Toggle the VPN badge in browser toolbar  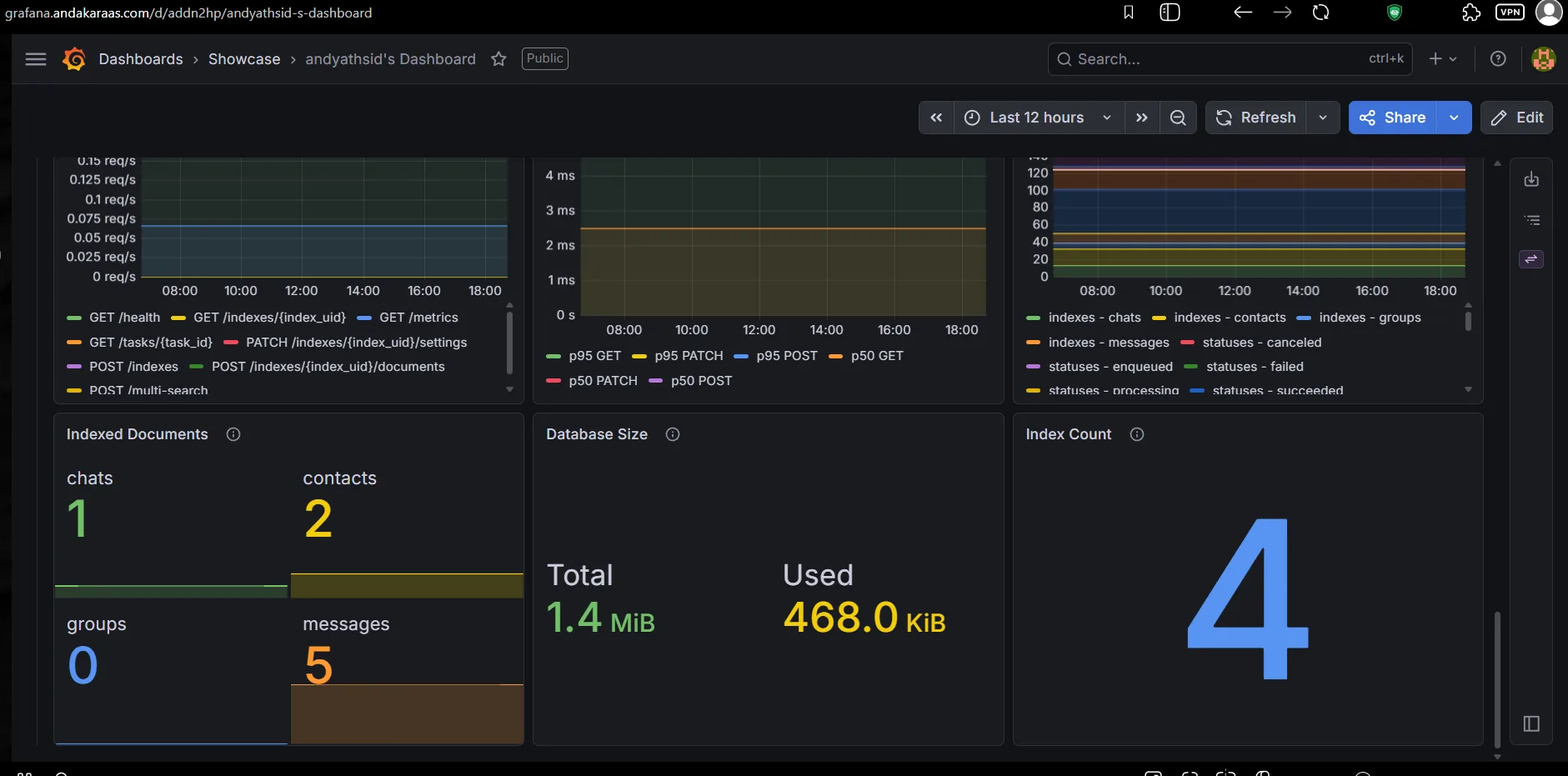1510,12
